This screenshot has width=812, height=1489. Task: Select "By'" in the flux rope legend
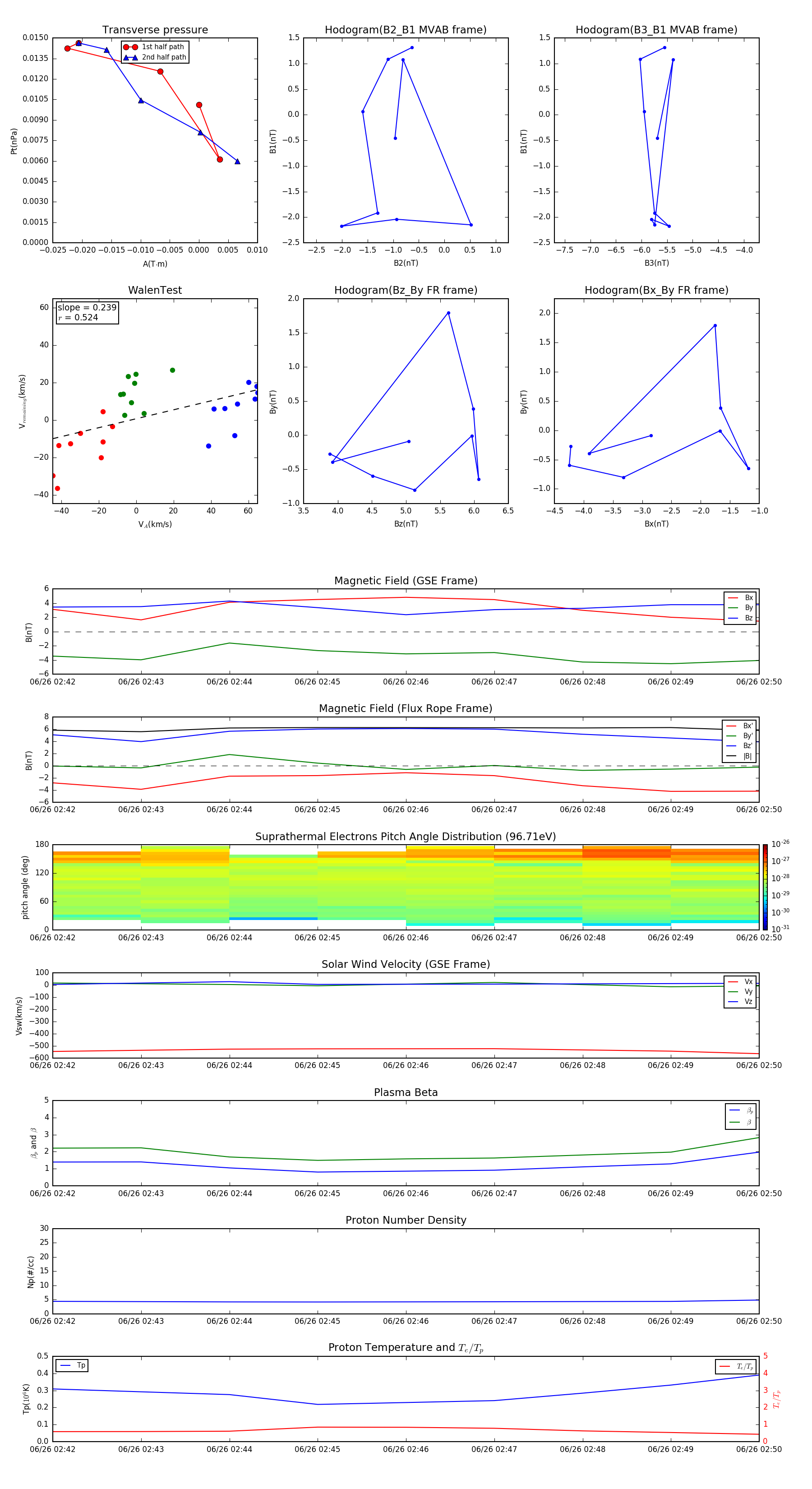coord(739,736)
